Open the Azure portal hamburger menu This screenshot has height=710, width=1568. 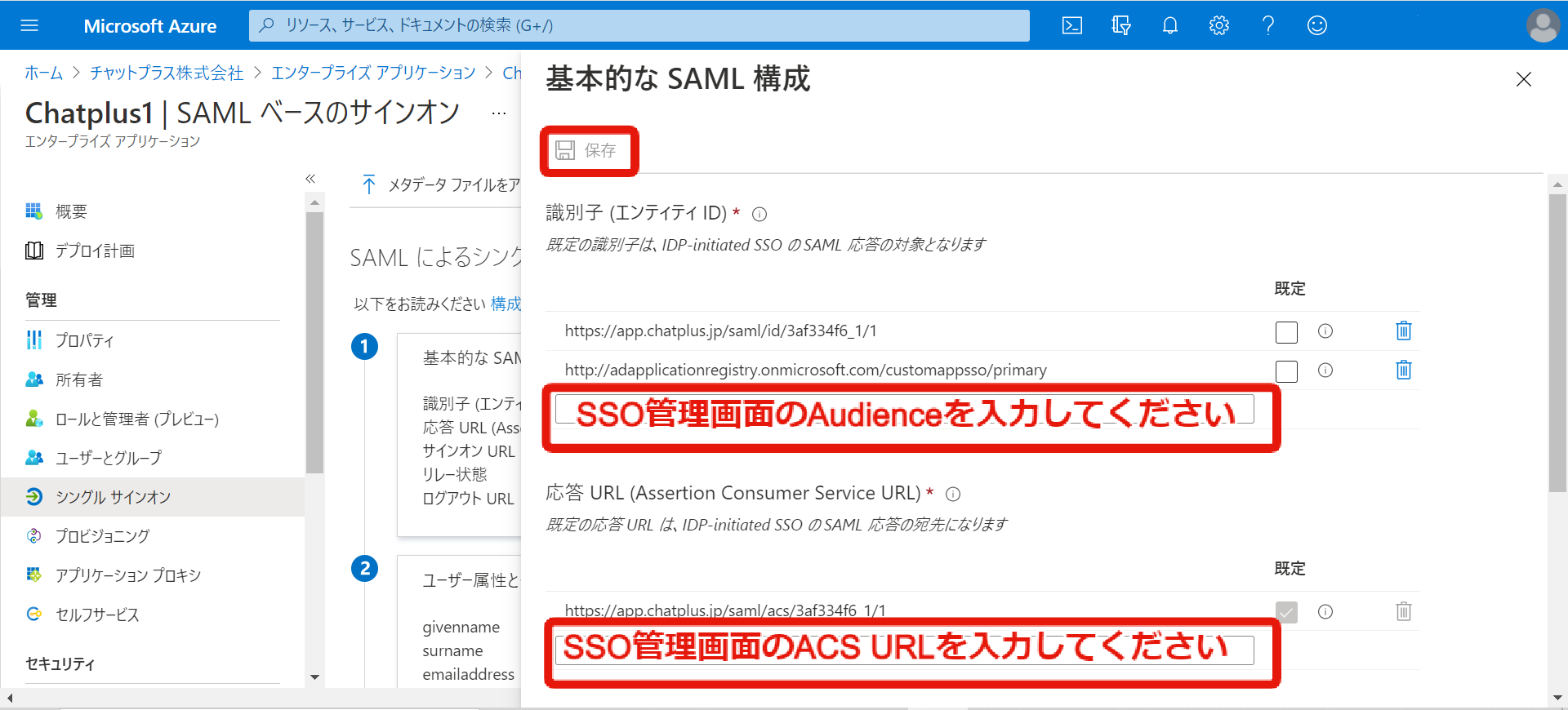tap(29, 25)
